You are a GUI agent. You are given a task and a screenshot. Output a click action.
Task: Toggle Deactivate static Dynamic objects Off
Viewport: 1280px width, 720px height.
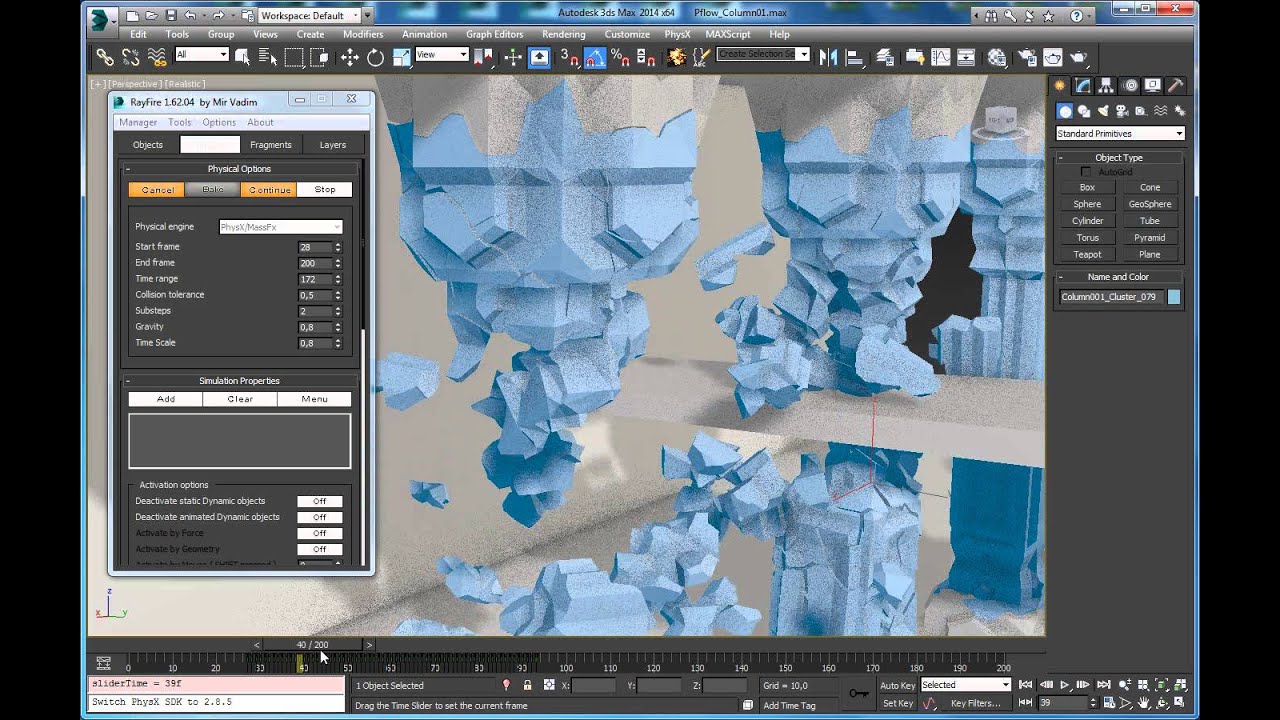319,501
